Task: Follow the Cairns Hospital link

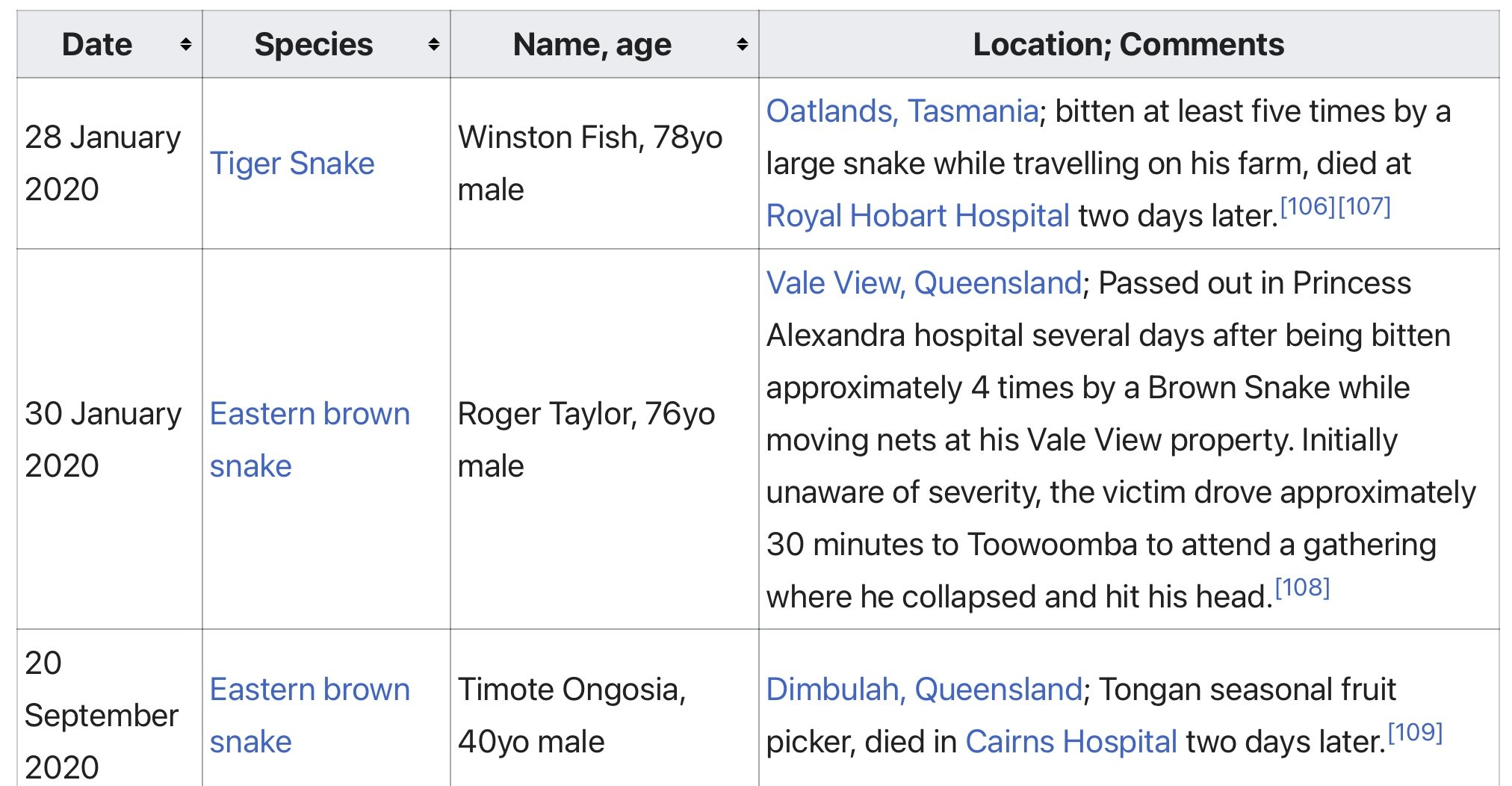Action: (1071, 742)
